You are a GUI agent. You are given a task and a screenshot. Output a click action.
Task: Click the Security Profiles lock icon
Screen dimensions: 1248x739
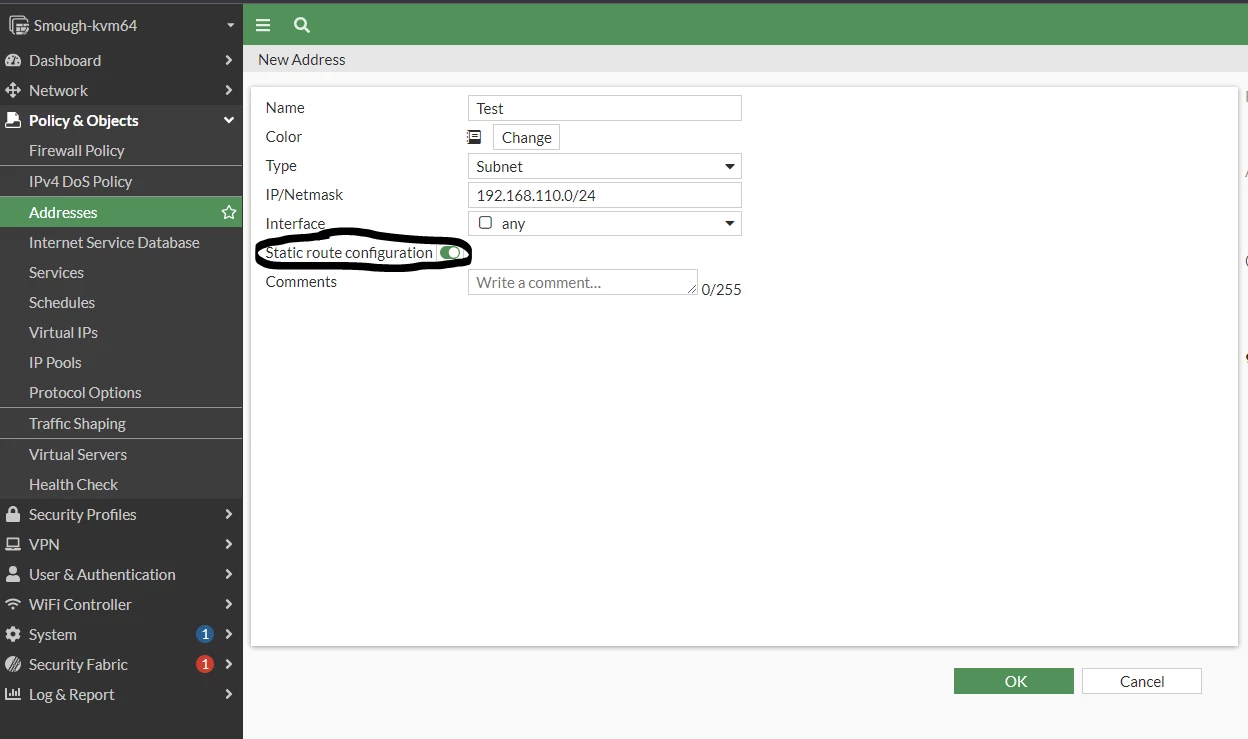(13, 514)
